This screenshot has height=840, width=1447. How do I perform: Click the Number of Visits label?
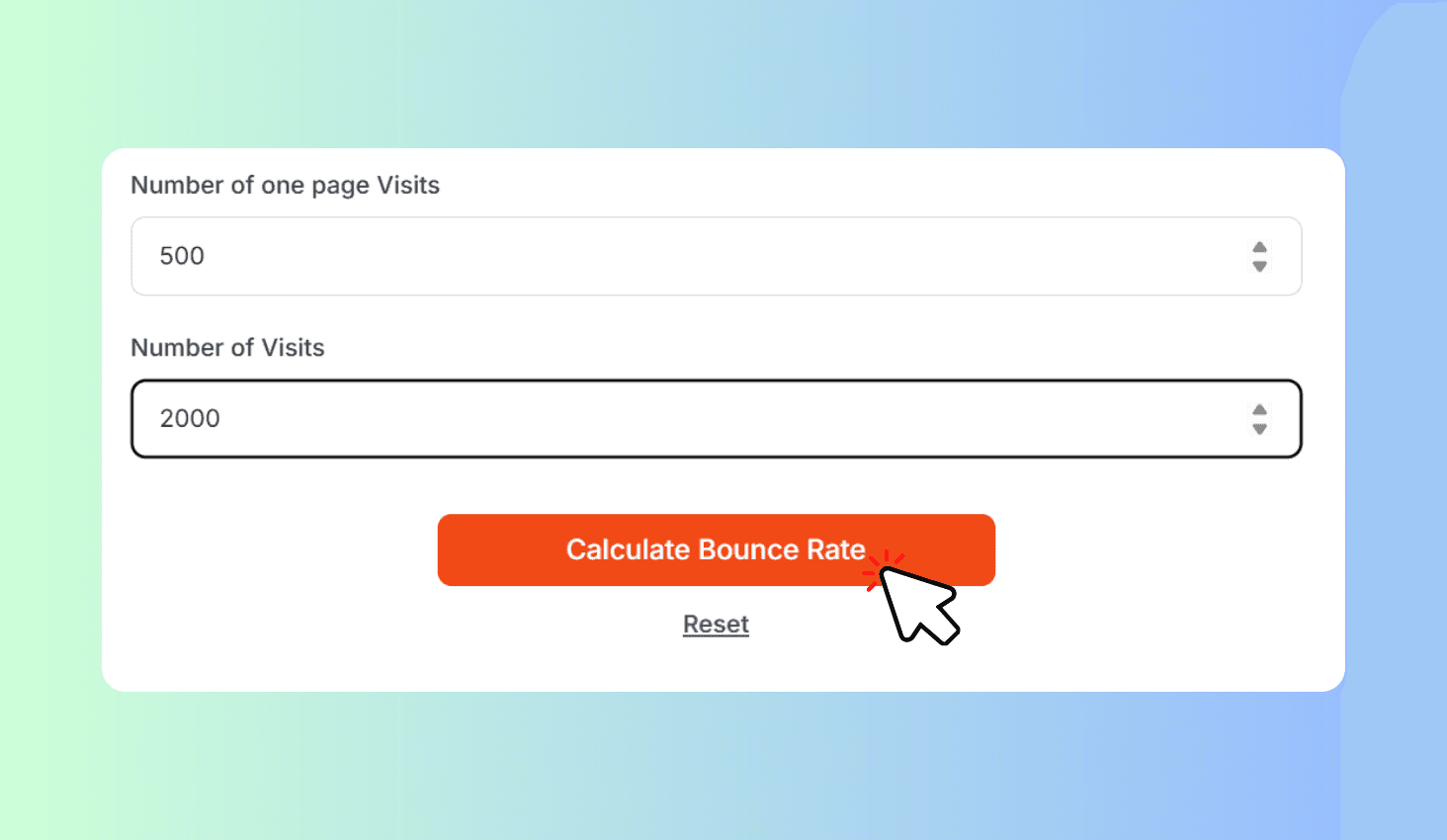click(227, 347)
